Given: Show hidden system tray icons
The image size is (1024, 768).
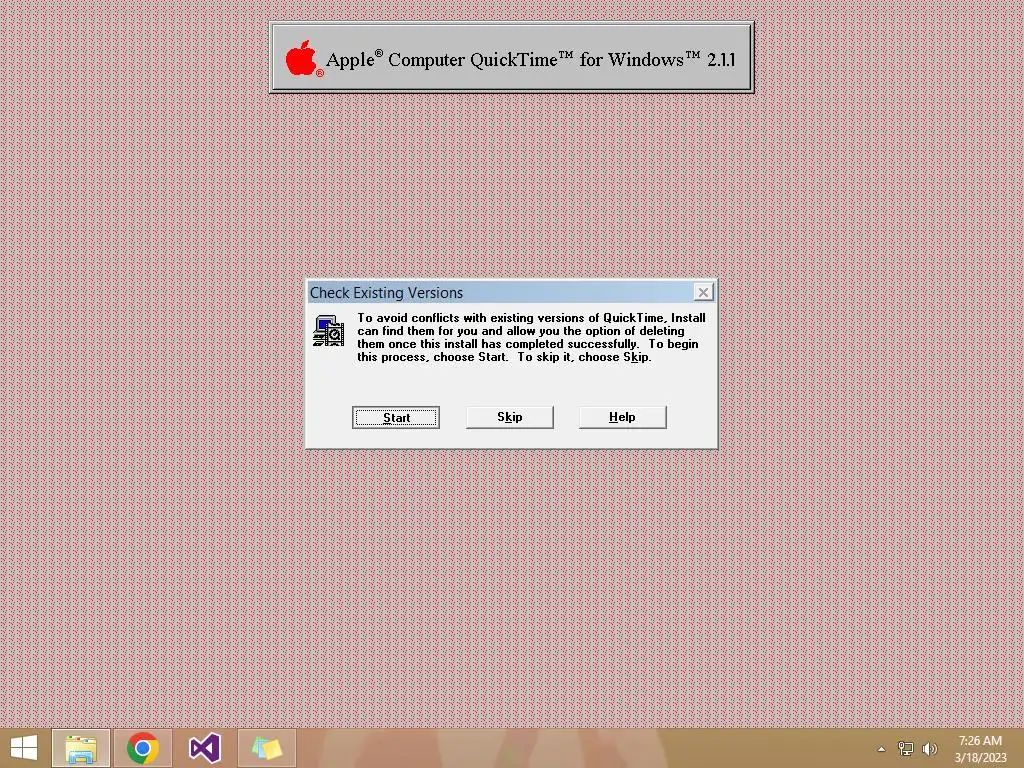Looking at the screenshot, I should click(881, 749).
